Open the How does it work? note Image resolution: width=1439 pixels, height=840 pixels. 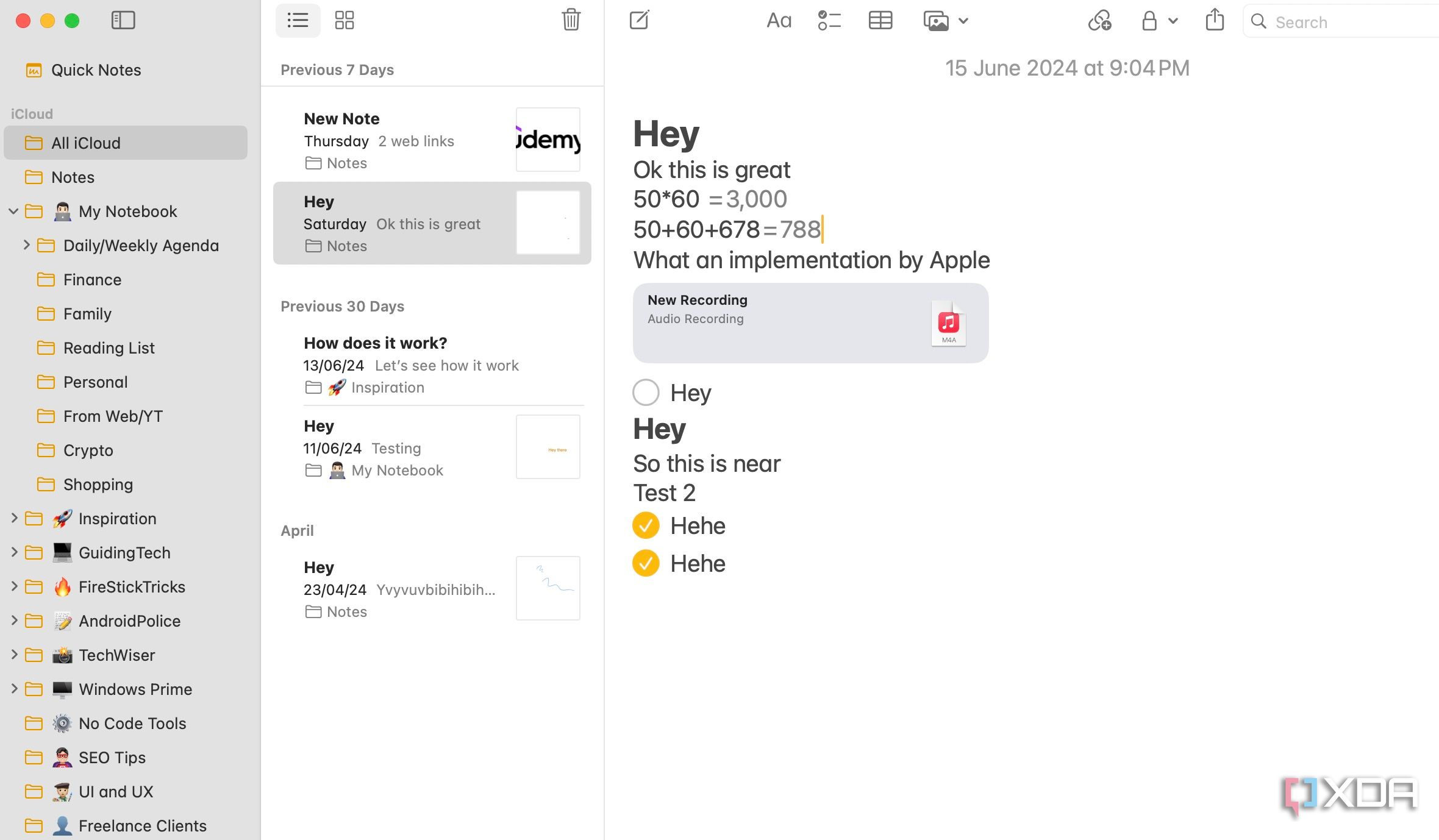pyautogui.click(x=432, y=365)
